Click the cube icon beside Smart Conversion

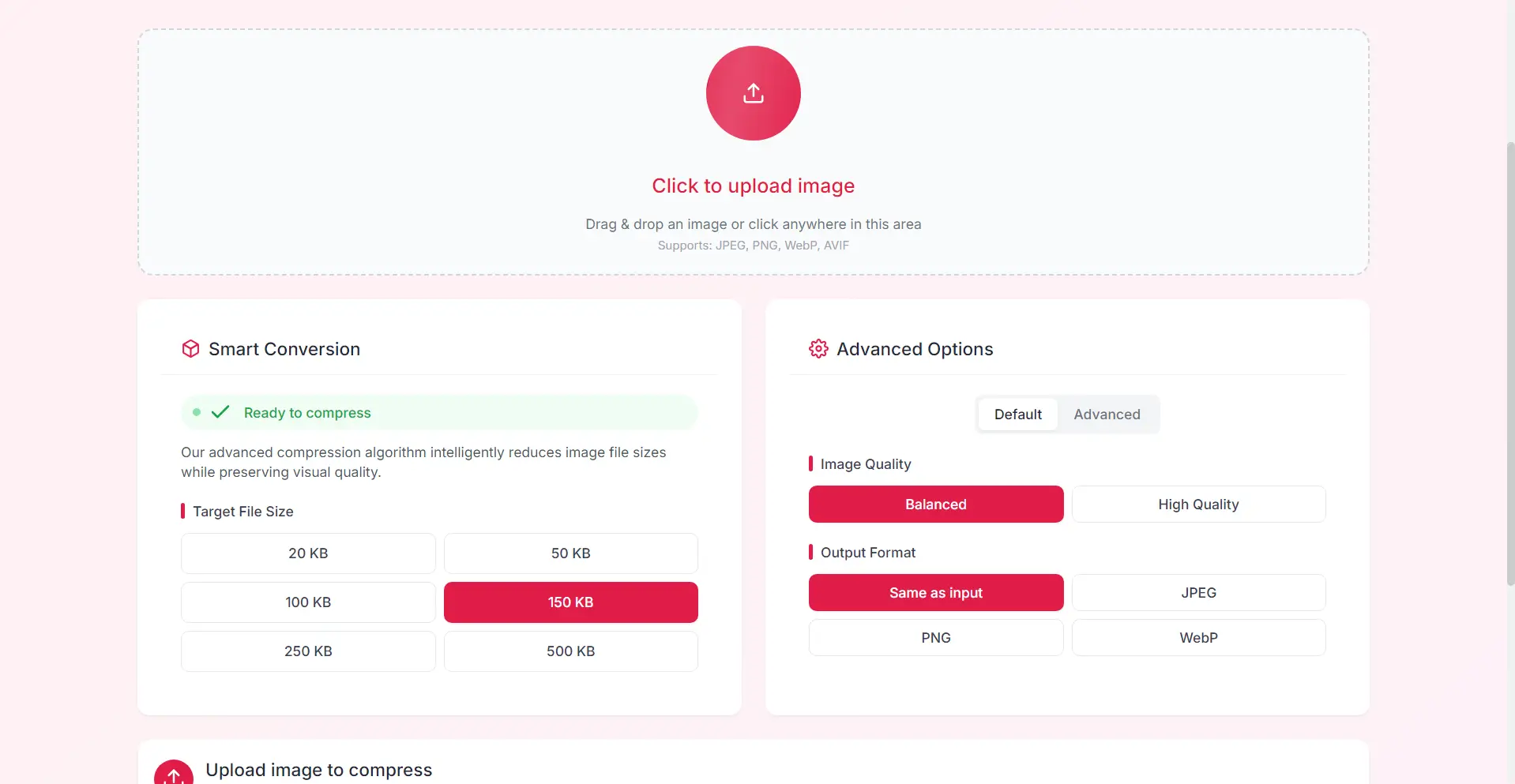point(190,348)
